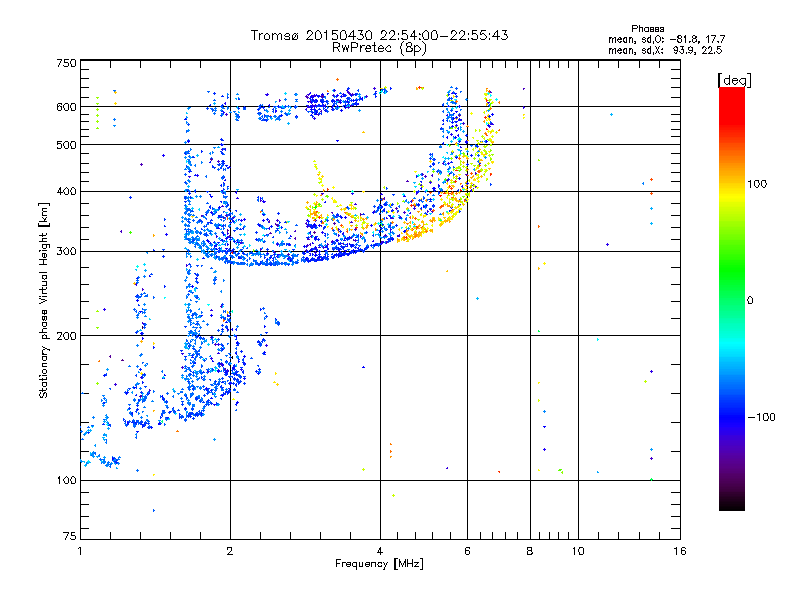Click the 'Frequency [MHz]' axis label

click(x=379, y=564)
